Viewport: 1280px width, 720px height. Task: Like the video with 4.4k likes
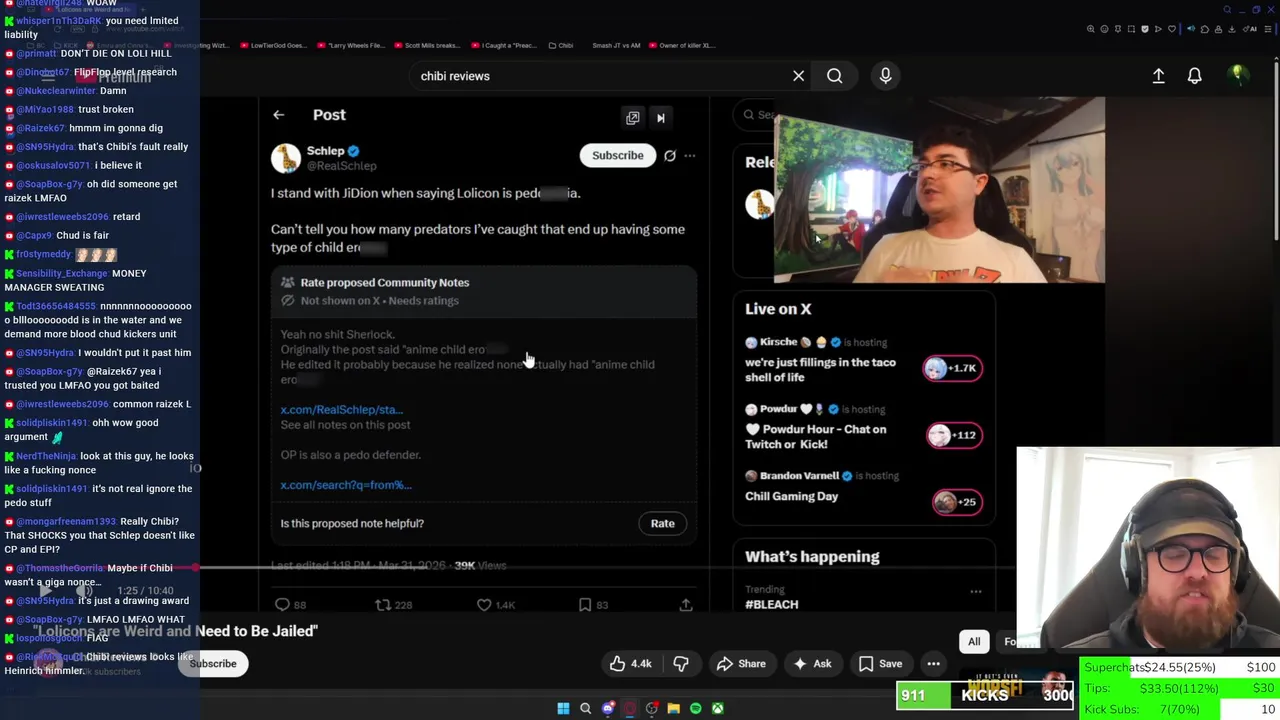pyautogui.click(x=631, y=664)
